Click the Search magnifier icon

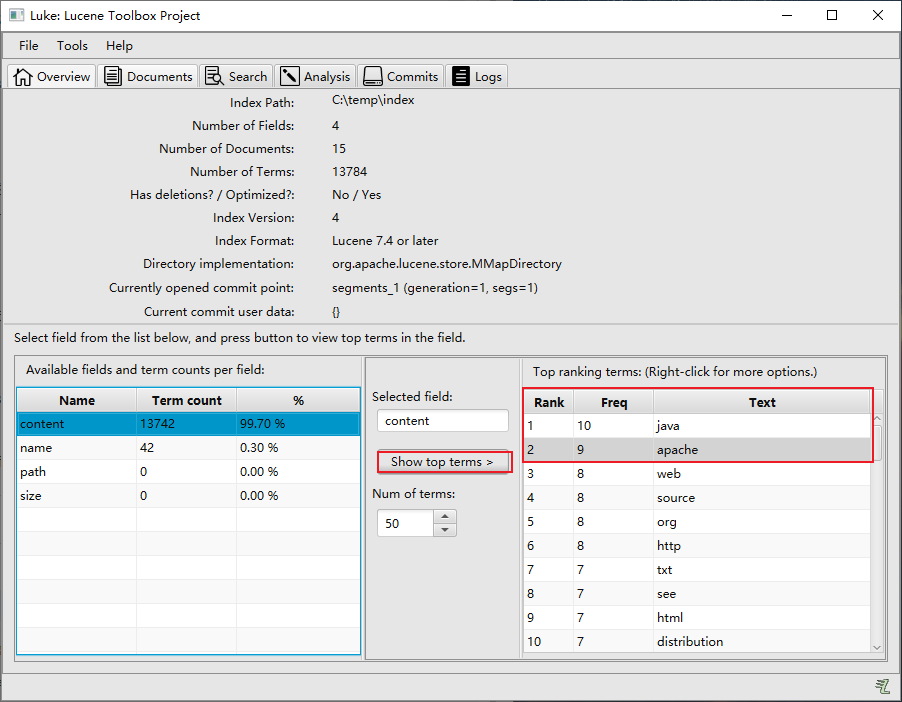(215, 76)
